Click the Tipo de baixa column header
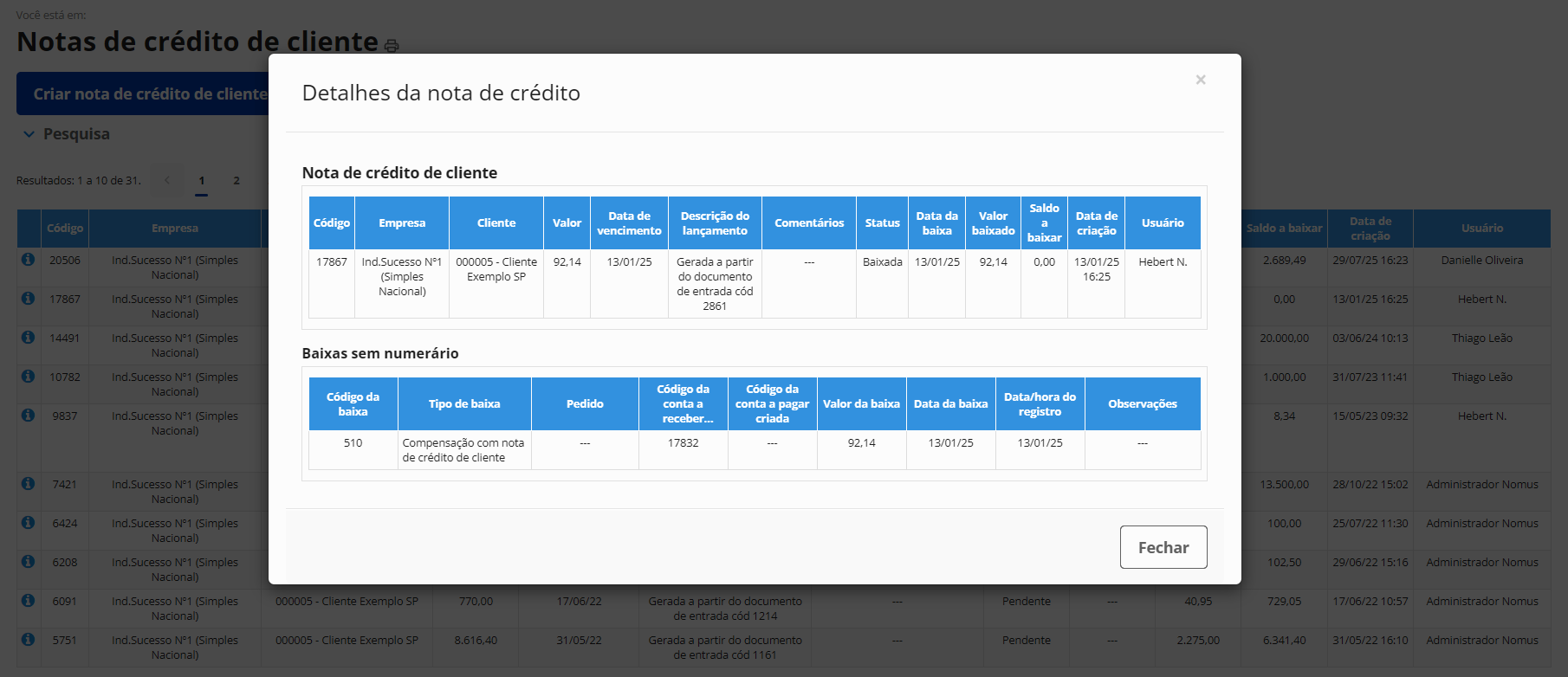 pos(464,404)
